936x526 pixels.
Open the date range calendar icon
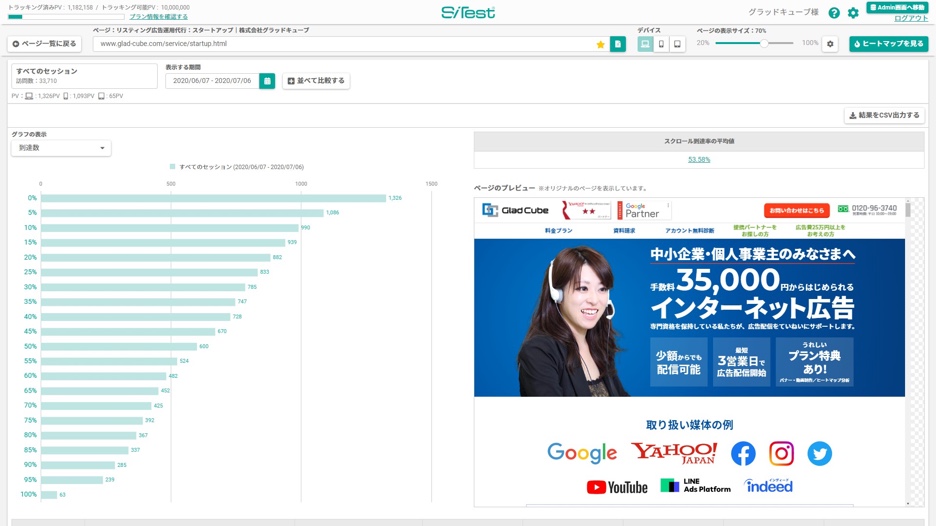[x=267, y=81]
